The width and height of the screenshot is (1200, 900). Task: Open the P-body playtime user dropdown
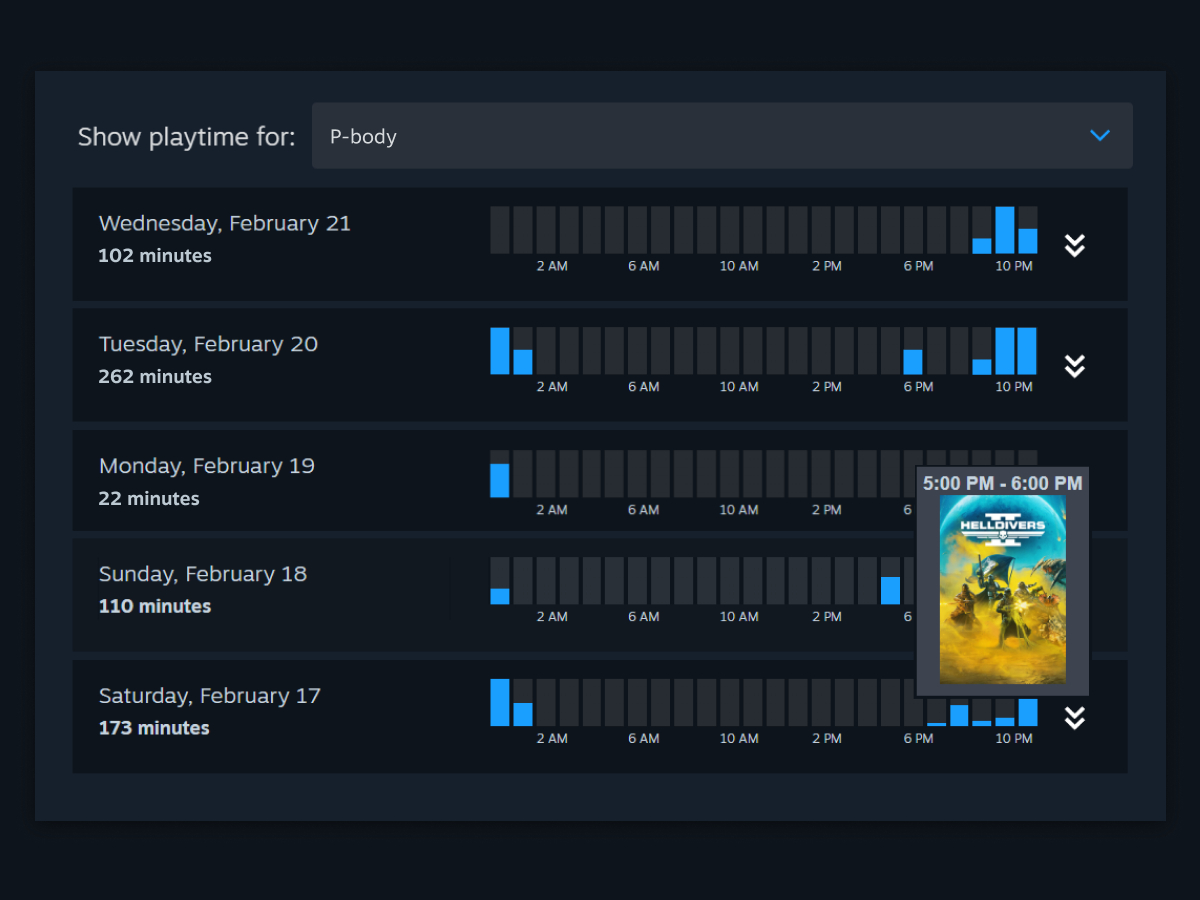[x=722, y=136]
